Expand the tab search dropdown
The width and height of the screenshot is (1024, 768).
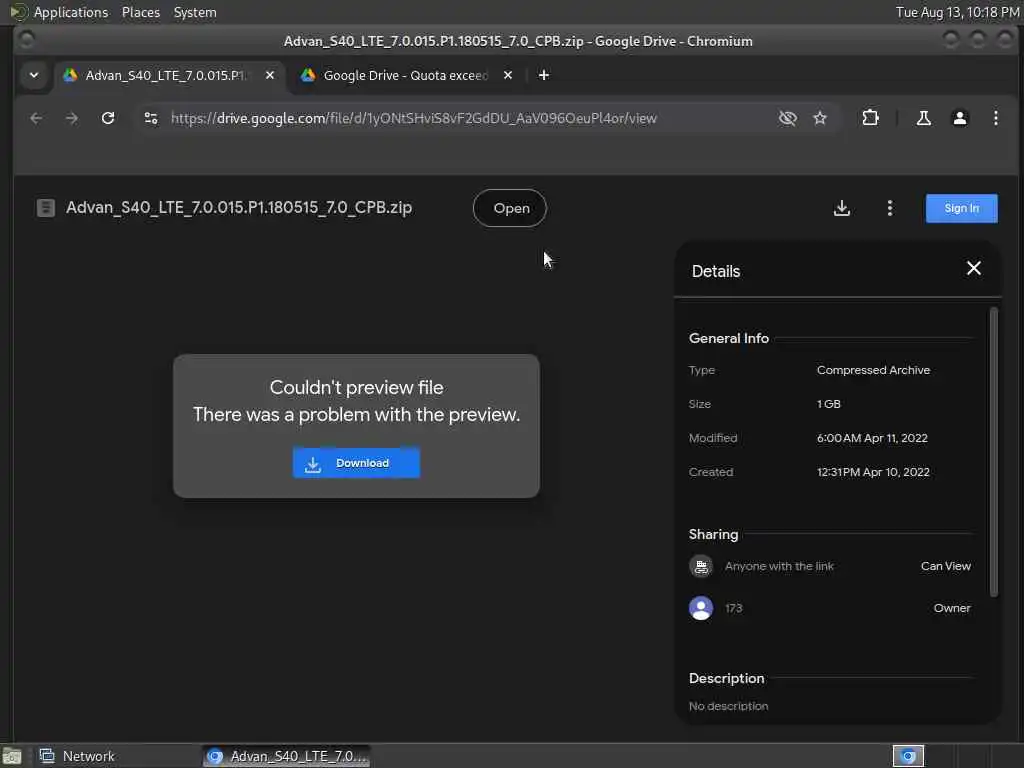pos(34,75)
